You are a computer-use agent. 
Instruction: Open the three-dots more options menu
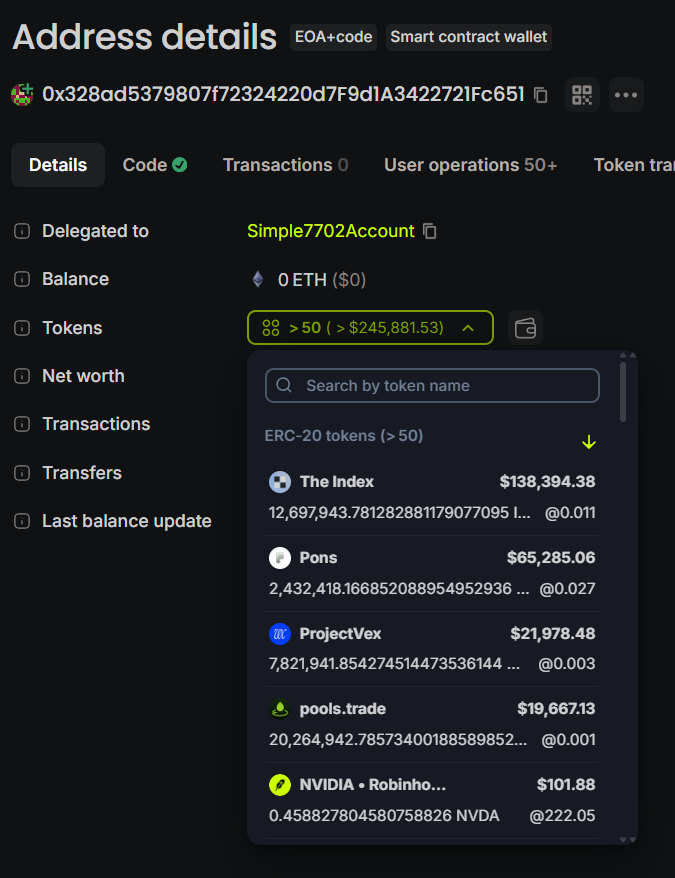[x=626, y=95]
